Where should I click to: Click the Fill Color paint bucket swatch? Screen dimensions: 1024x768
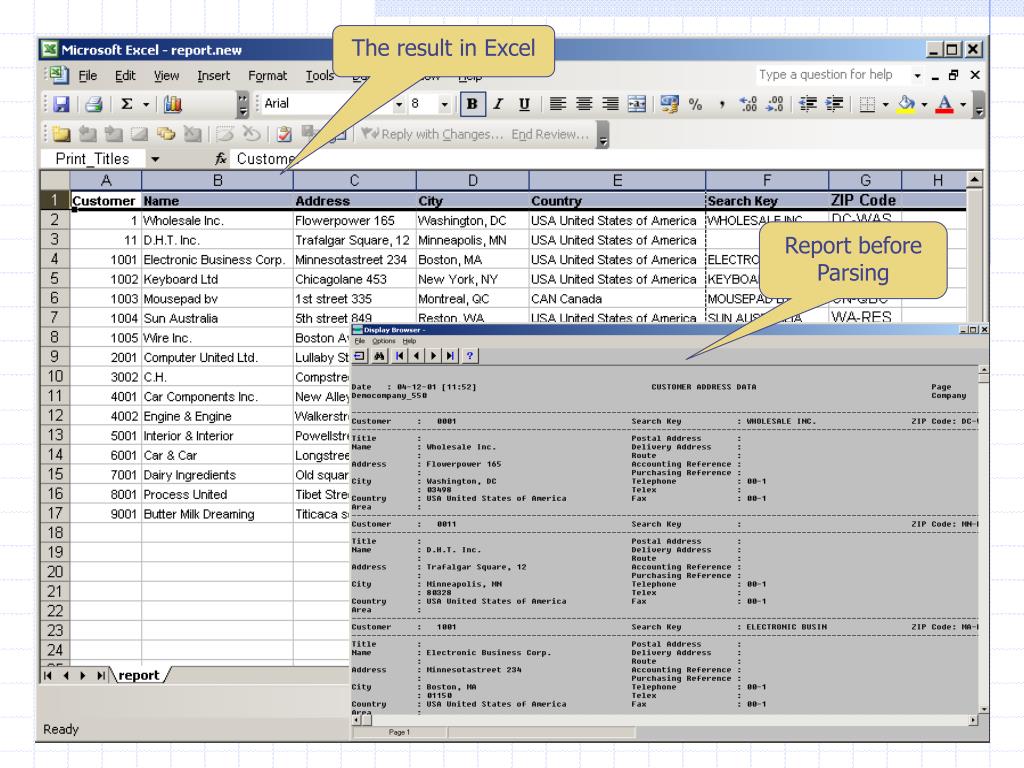pyautogui.click(x=906, y=104)
